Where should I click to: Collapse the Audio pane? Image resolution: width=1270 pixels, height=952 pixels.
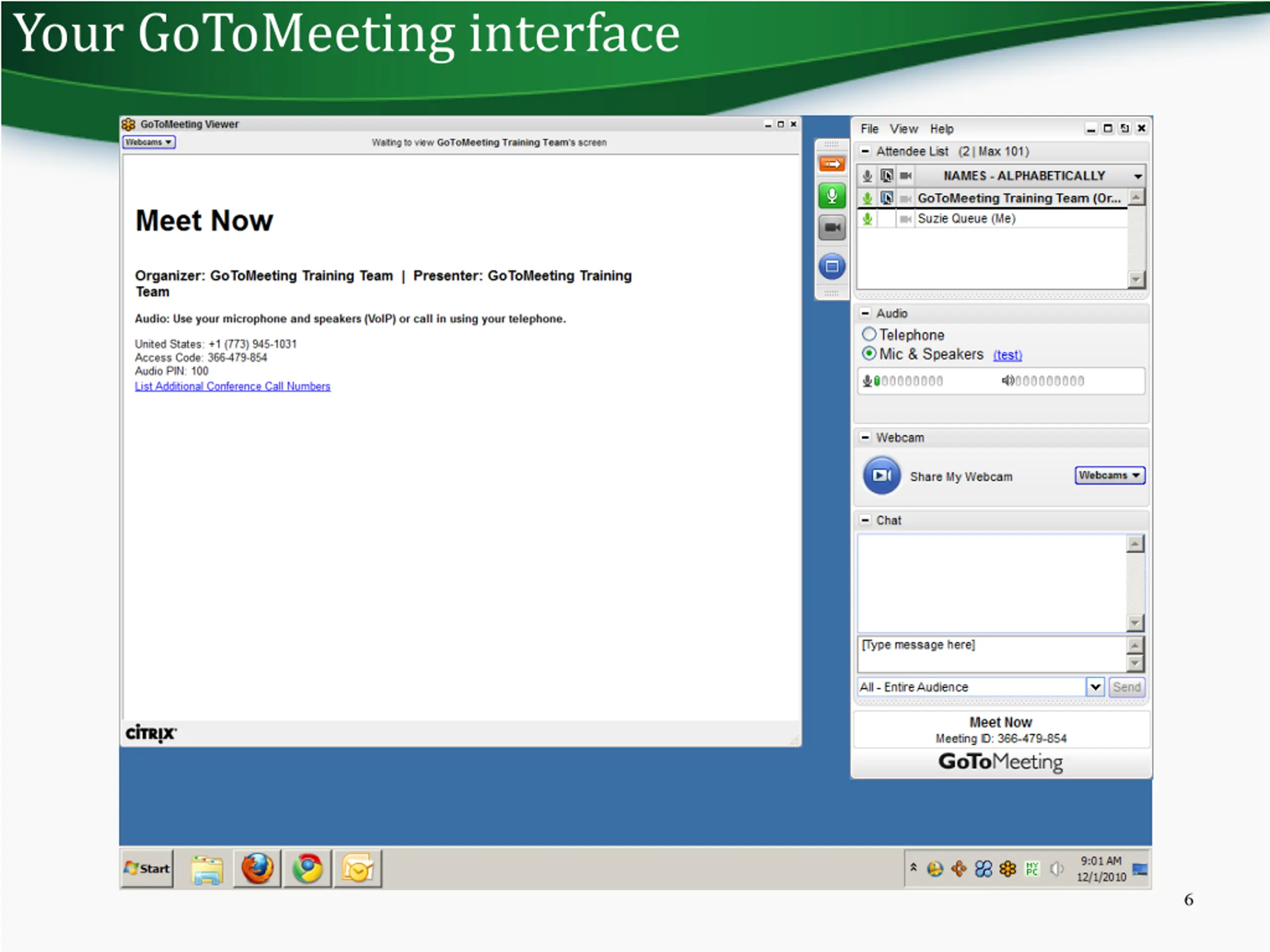pos(865,313)
